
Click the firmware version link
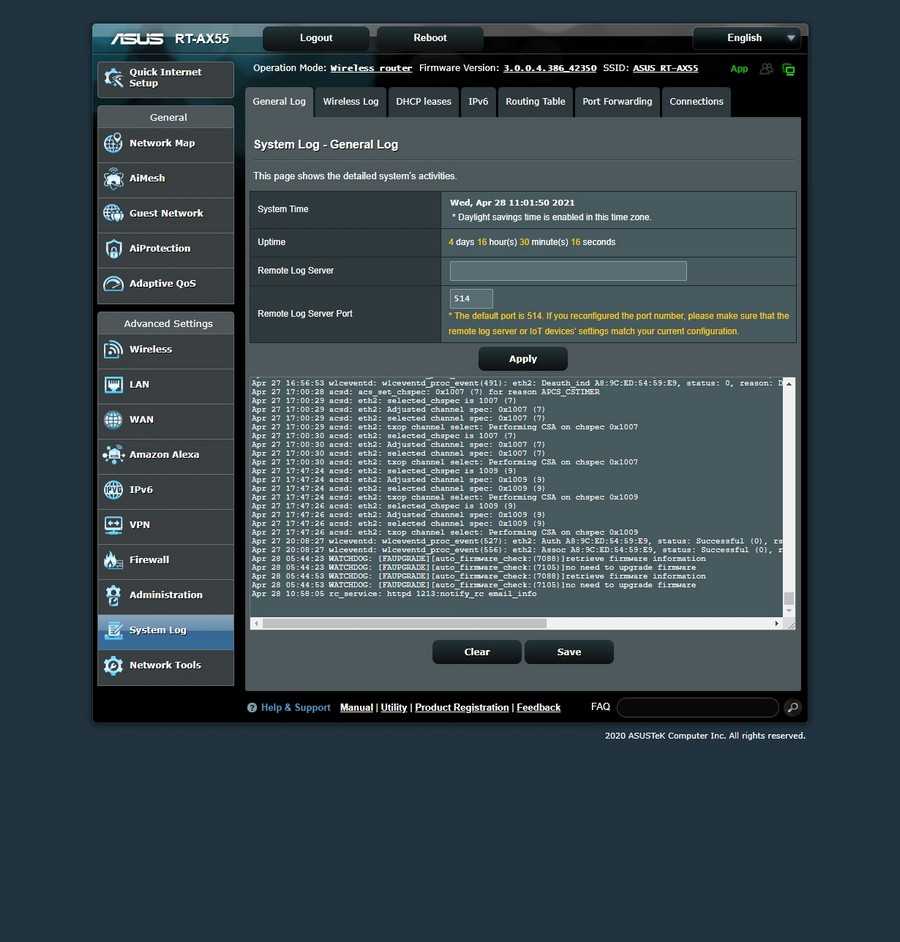pyautogui.click(x=549, y=69)
